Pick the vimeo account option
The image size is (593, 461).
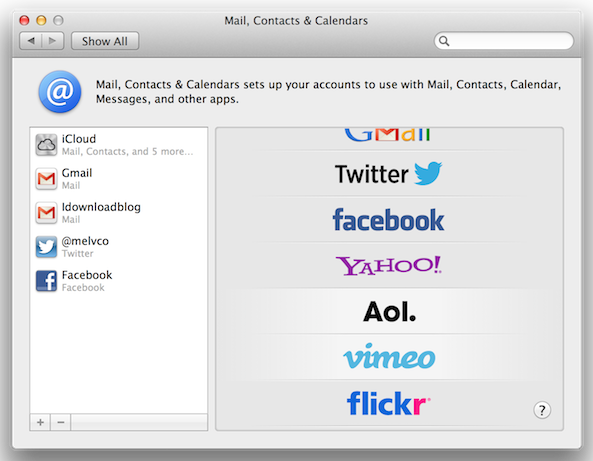click(389, 357)
